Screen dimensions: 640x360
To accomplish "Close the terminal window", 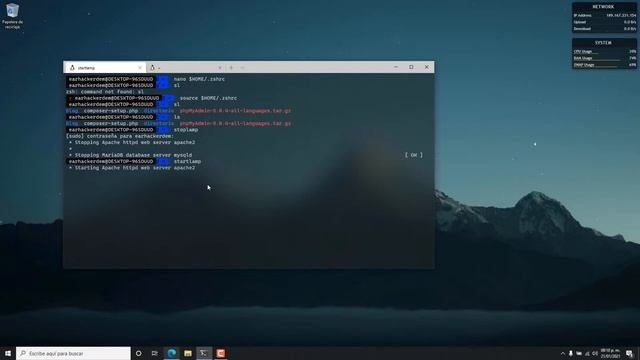I will tap(427, 67).
